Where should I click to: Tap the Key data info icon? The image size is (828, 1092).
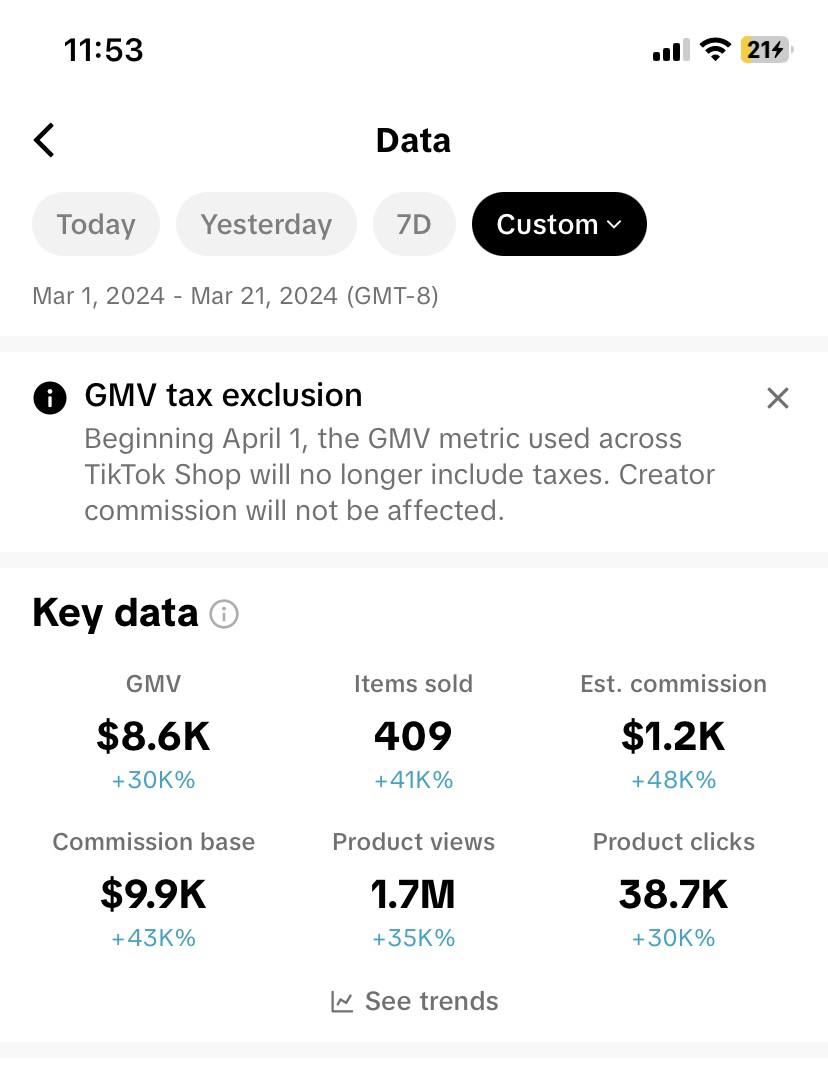click(224, 614)
